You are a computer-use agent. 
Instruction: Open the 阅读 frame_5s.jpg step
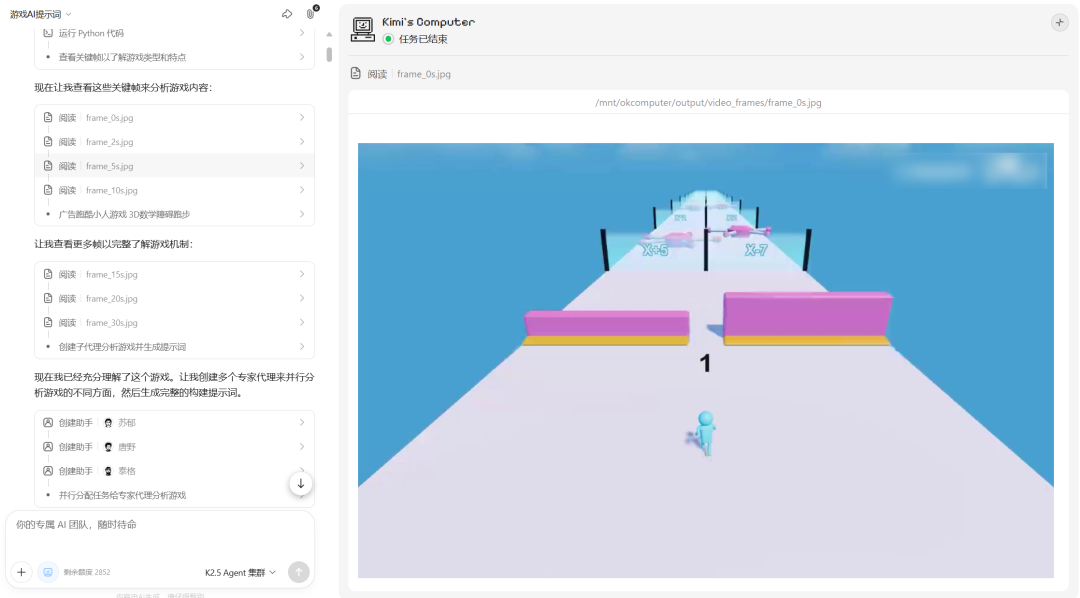pos(175,166)
